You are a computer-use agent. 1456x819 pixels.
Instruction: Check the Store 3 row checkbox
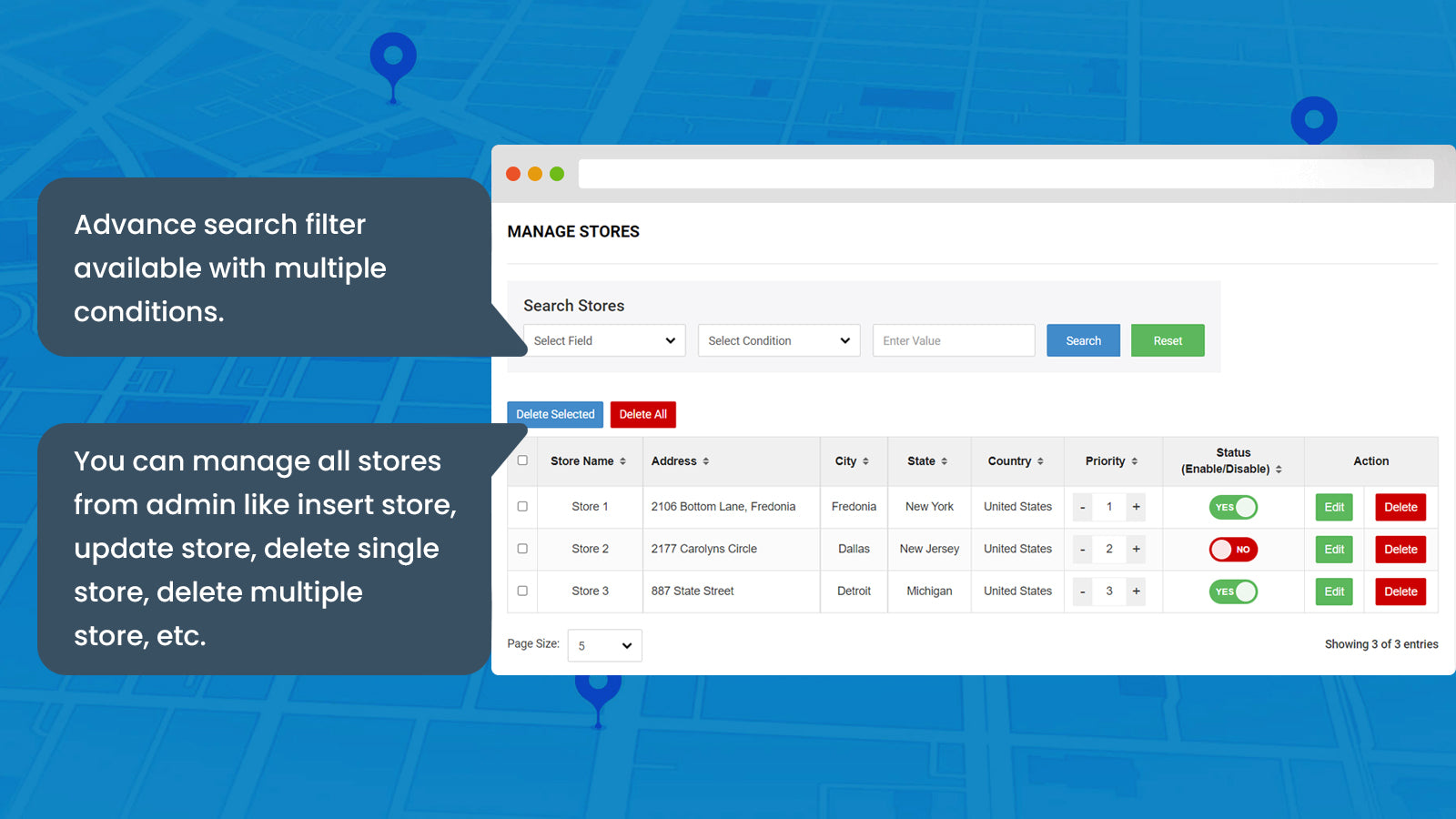(522, 591)
